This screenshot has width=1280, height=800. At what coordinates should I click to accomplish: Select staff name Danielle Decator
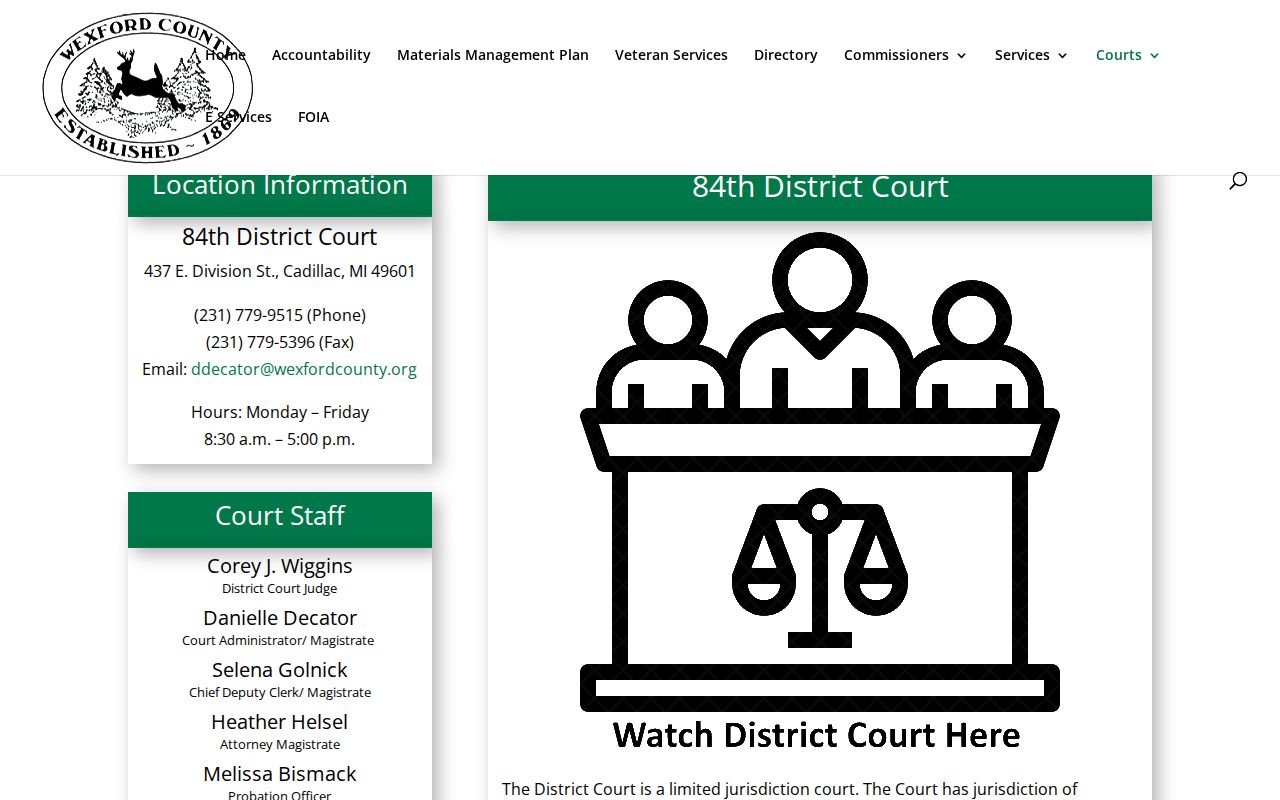click(280, 618)
